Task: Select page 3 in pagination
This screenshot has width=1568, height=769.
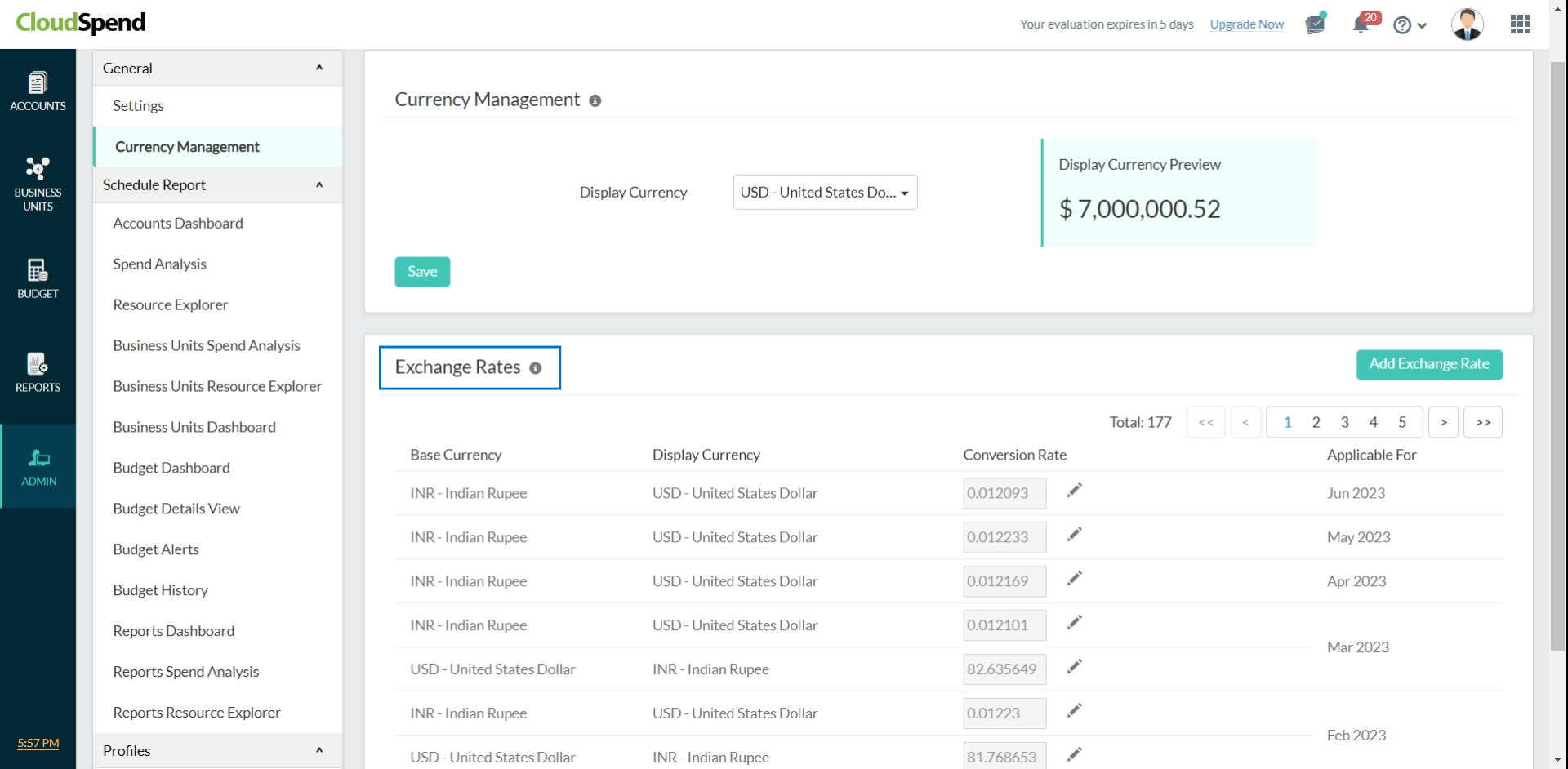Action: pyautogui.click(x=1344, y=422)
